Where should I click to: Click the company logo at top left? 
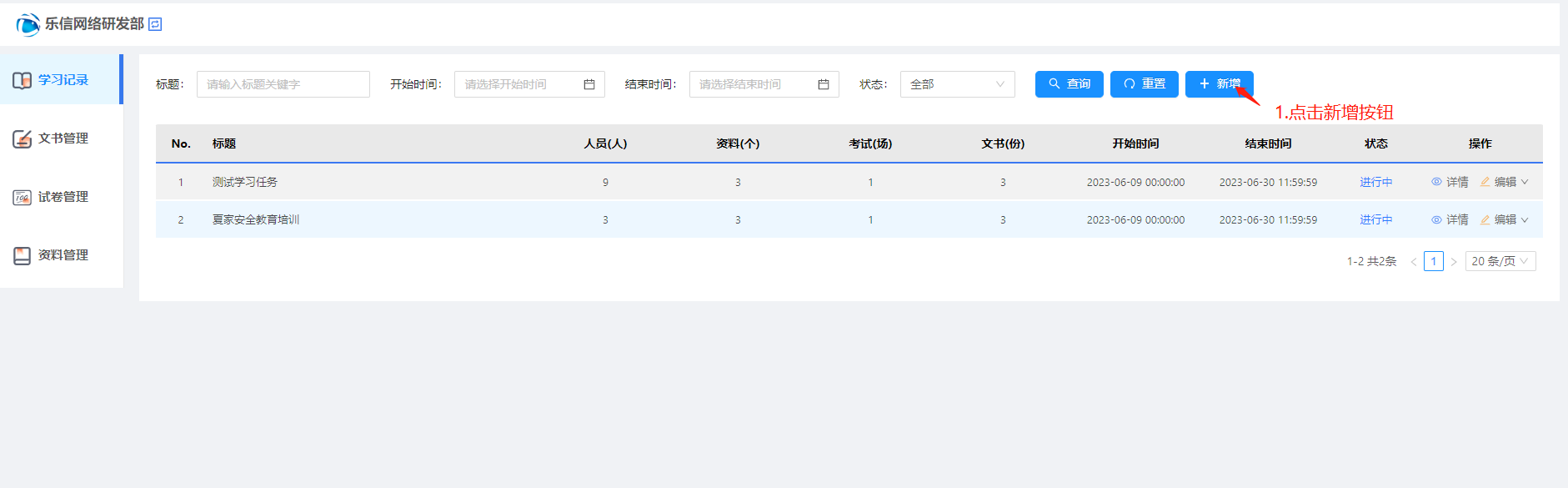click(x=28, y=24)
